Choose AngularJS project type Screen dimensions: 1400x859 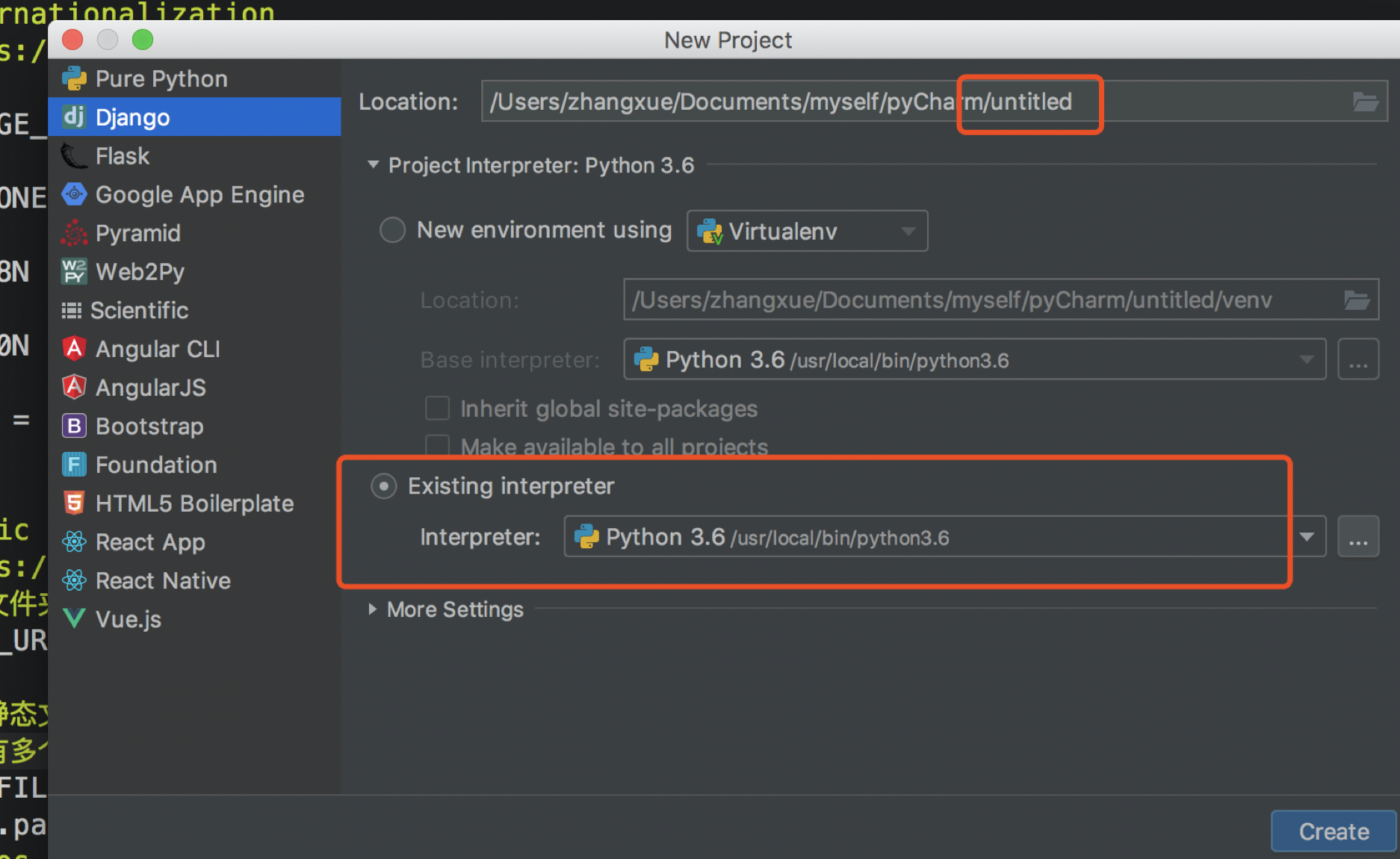coord(194,387)
